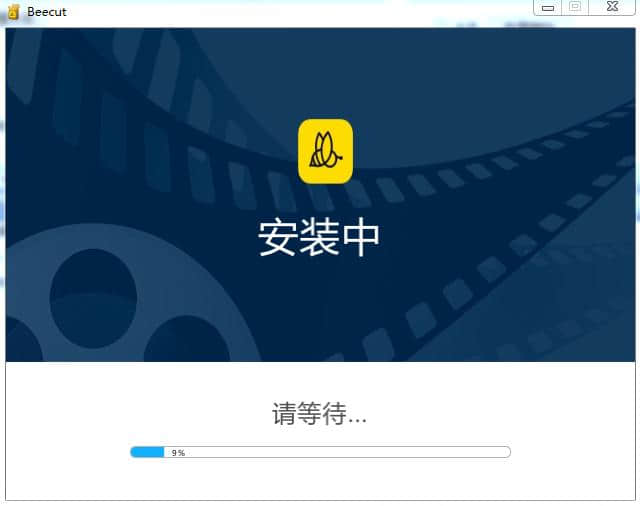Click the Beecut window title text
This screenshot has height=506, width=640.
pyautogui.click(x=47, y=12)
